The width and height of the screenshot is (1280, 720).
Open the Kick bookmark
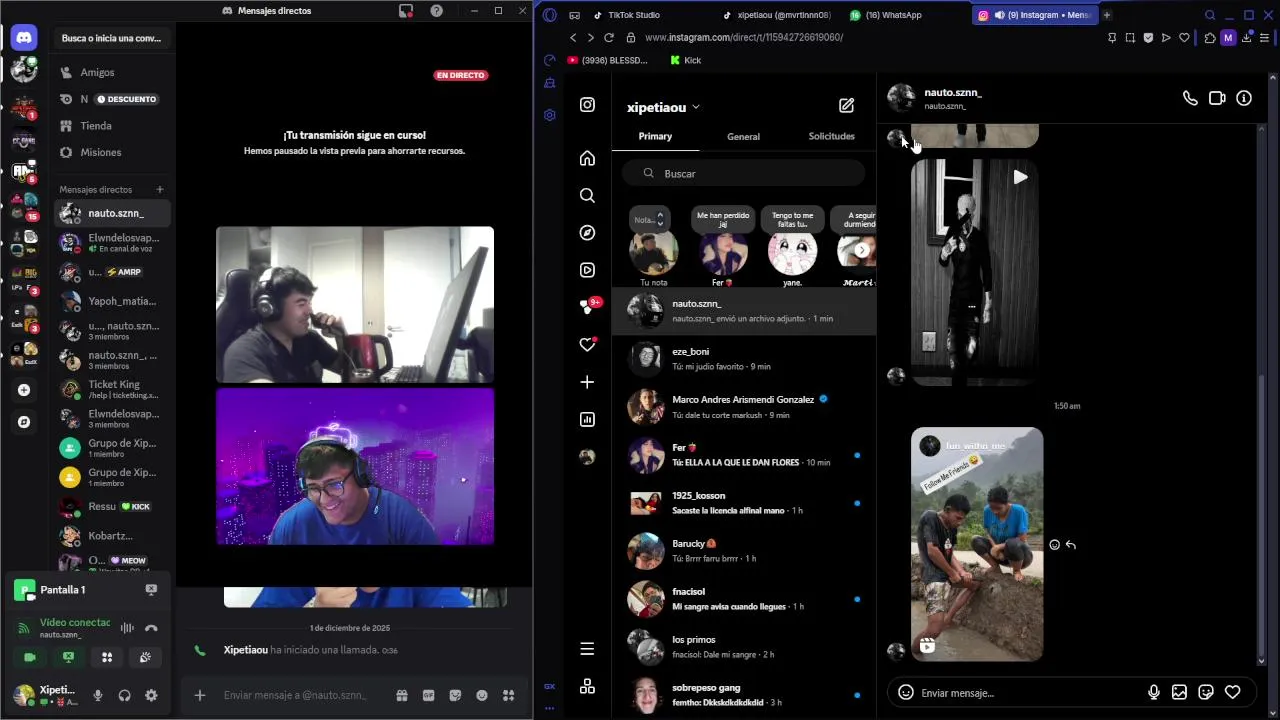[x=686, y=60]
